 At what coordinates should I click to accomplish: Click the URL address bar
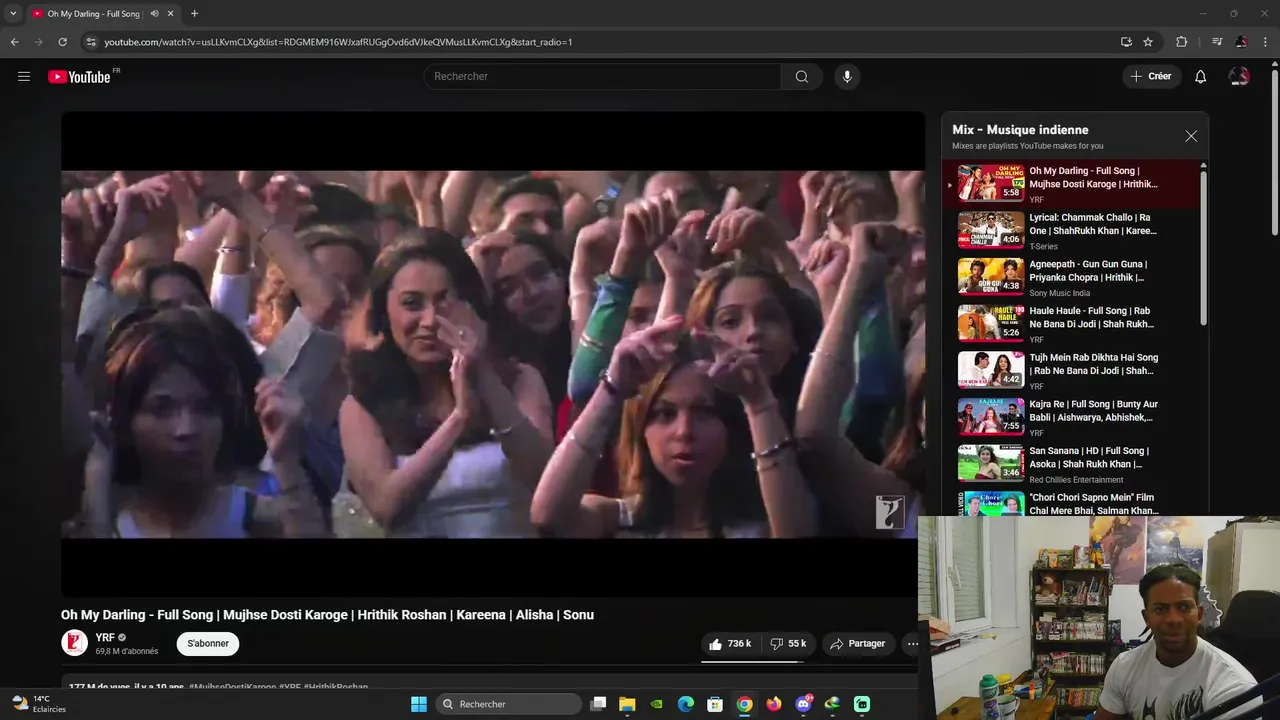(x=600, y=42)
